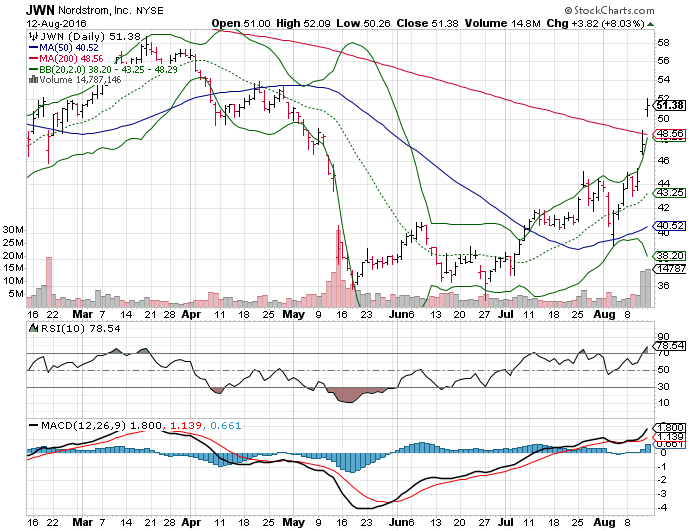Click the Mar label under the price panel
Viewport: 692px width, 531px height.
point(83,314)
